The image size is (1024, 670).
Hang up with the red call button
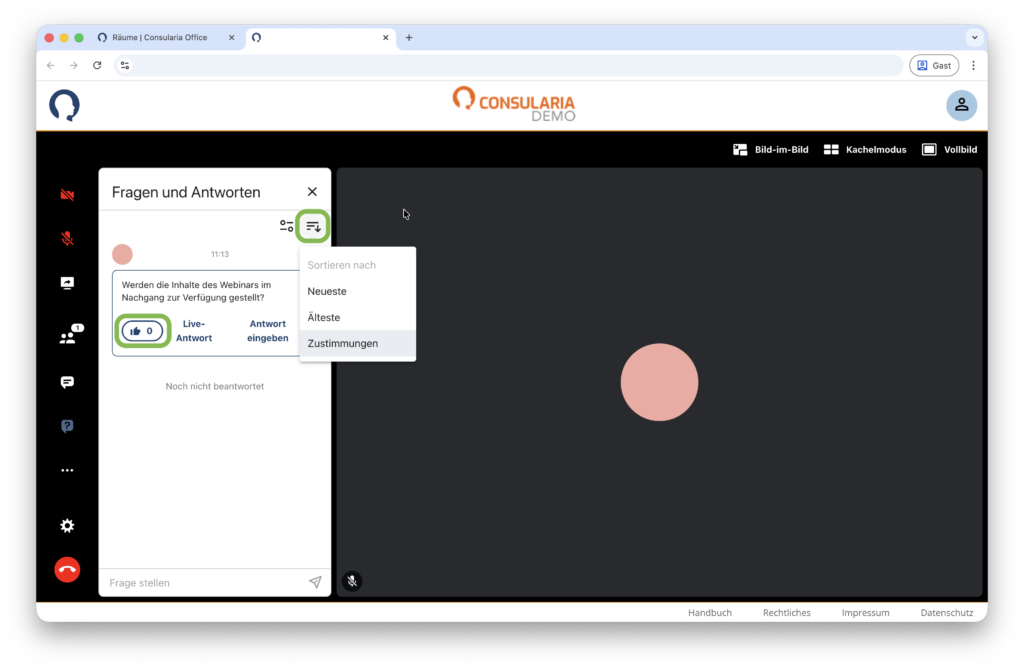67,569
